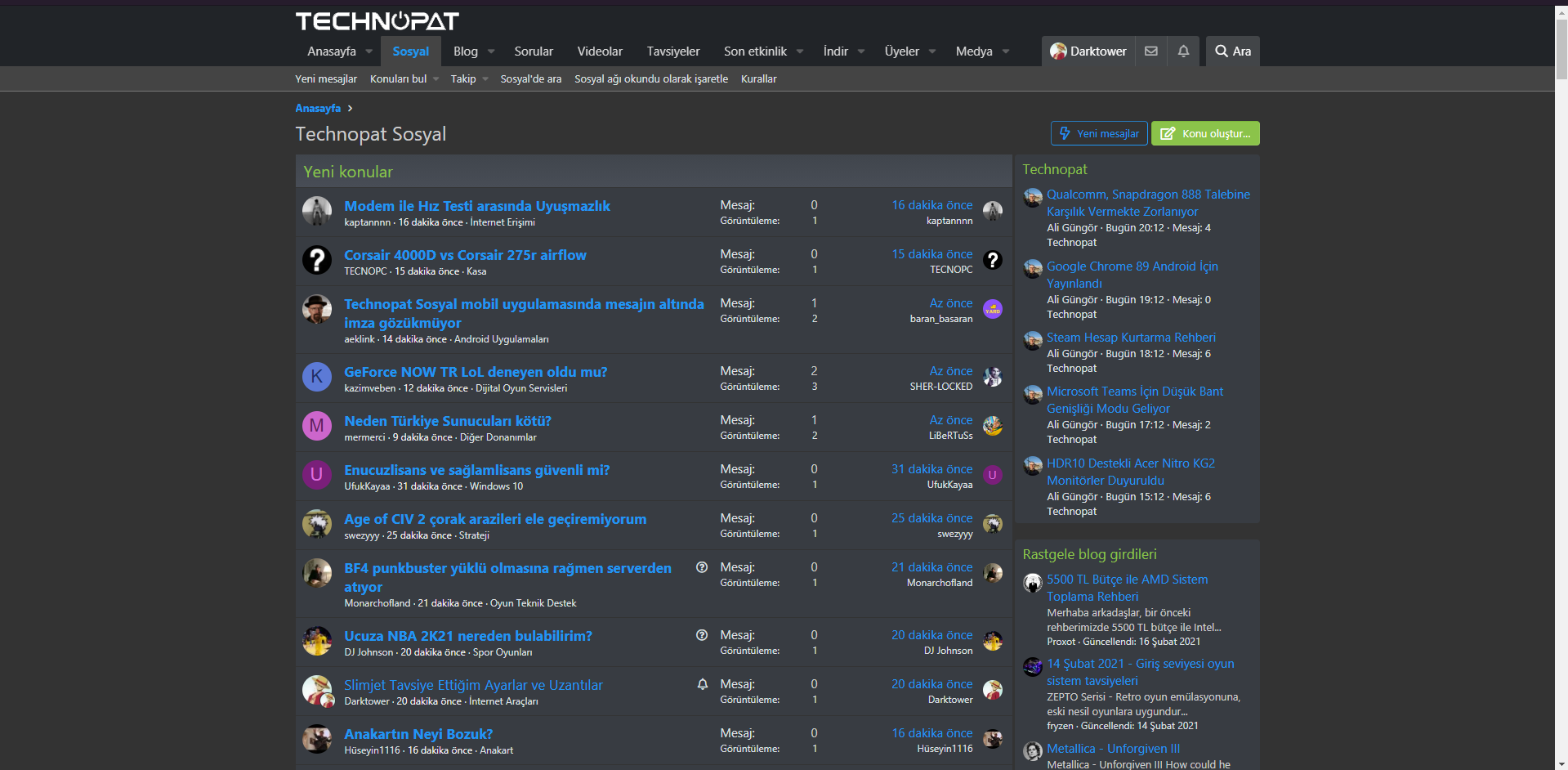This screenshot has height=770, width=1568.
Task: Switch to the Sosyal tab
Action: pos(411,51)
